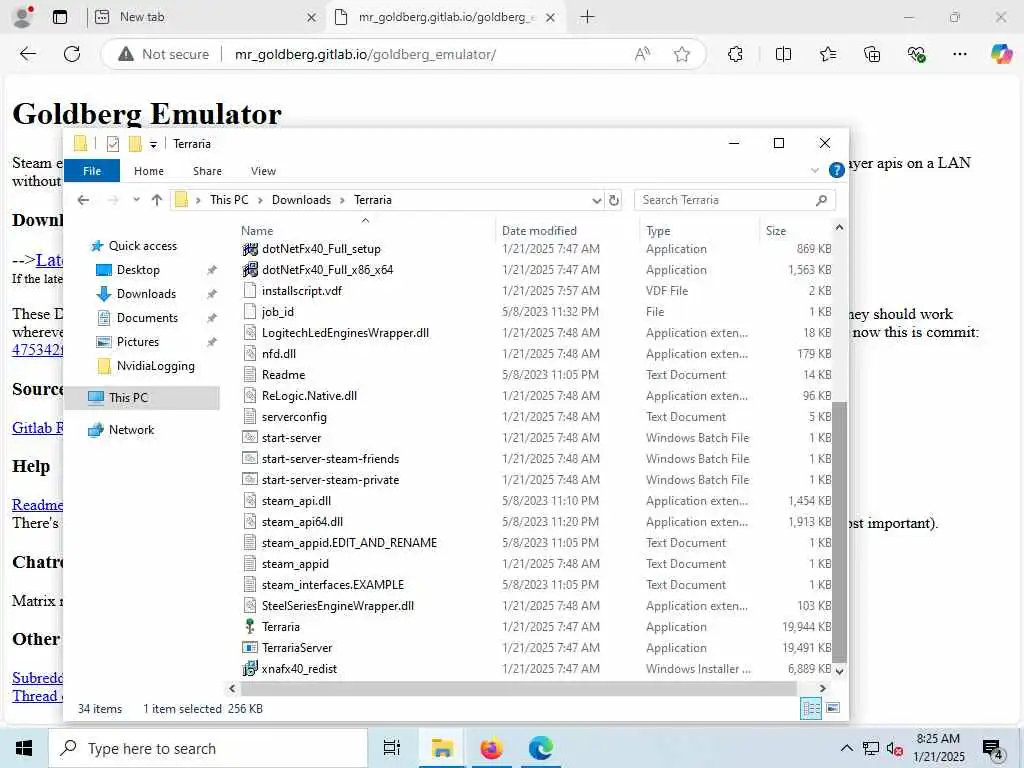This screenshot has height=768, width=1024.
Task: Open Edge profile avatar
Action: click(x=23, y=17)
